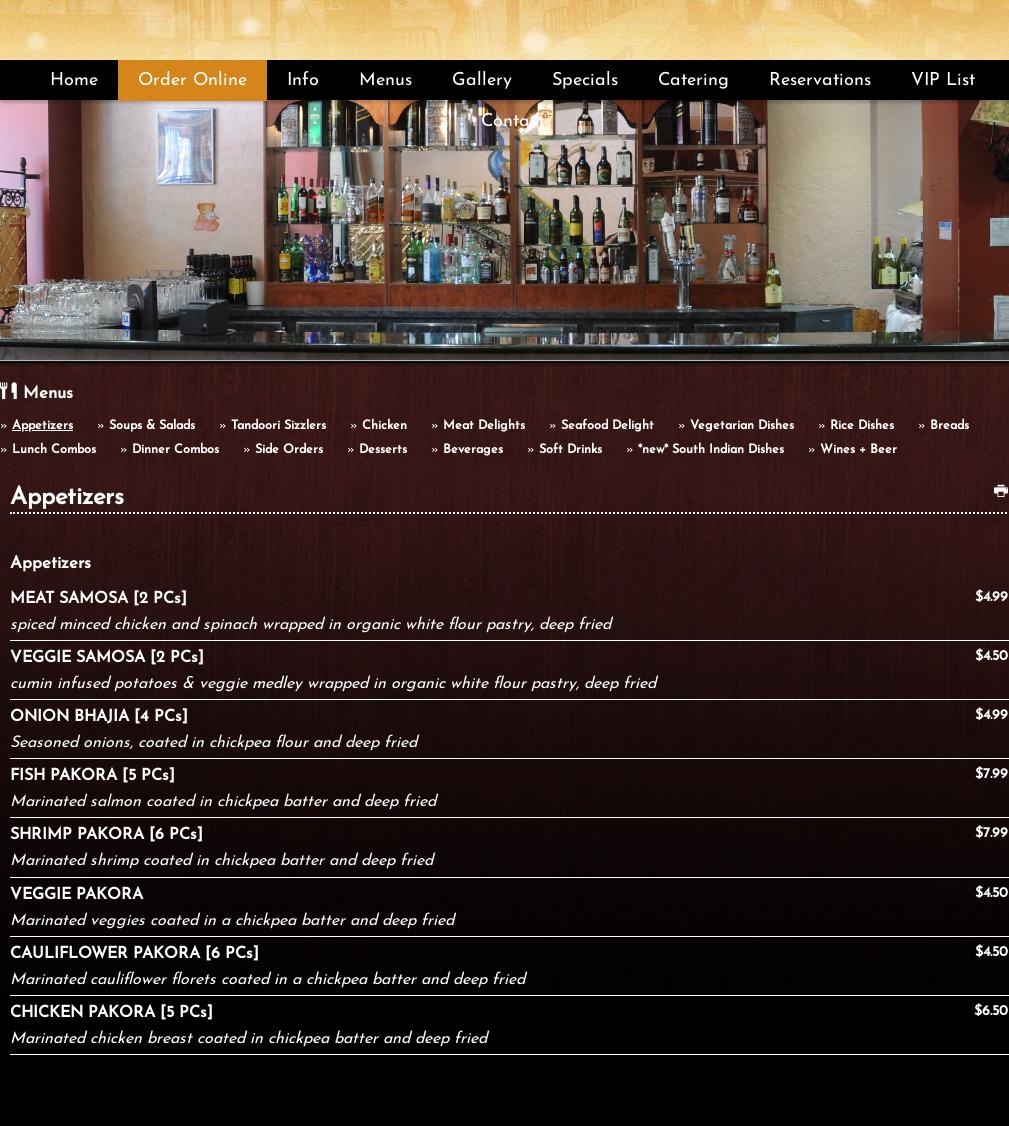Open the Home page from navigation

[x=74, y=80]
